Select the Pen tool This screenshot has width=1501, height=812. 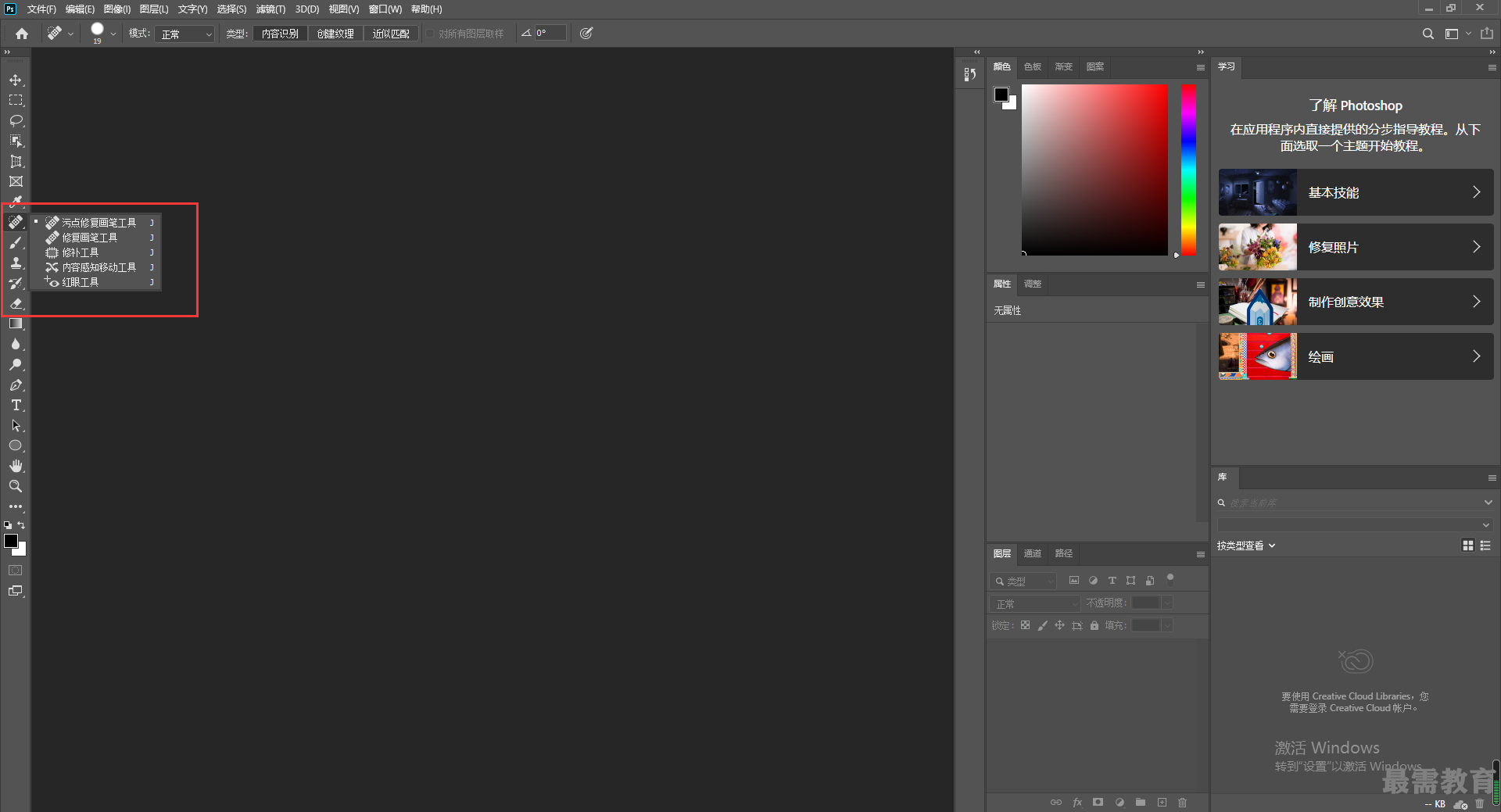coord(16,385)
